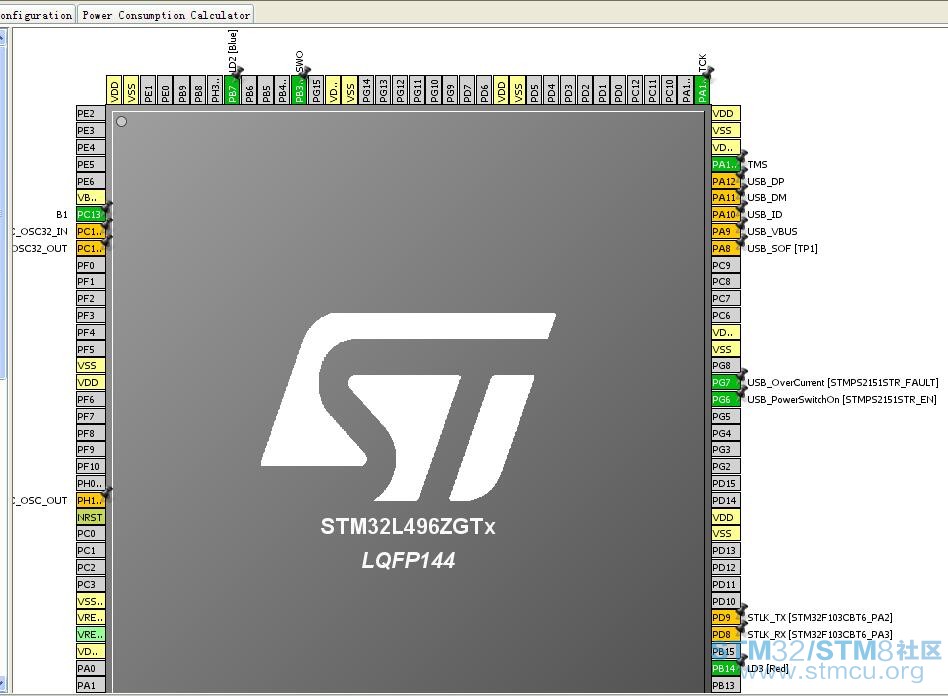The height and width of the screenshot is (696, 948).
Task: Click pin PC3
Action: [x=90, y=584]
